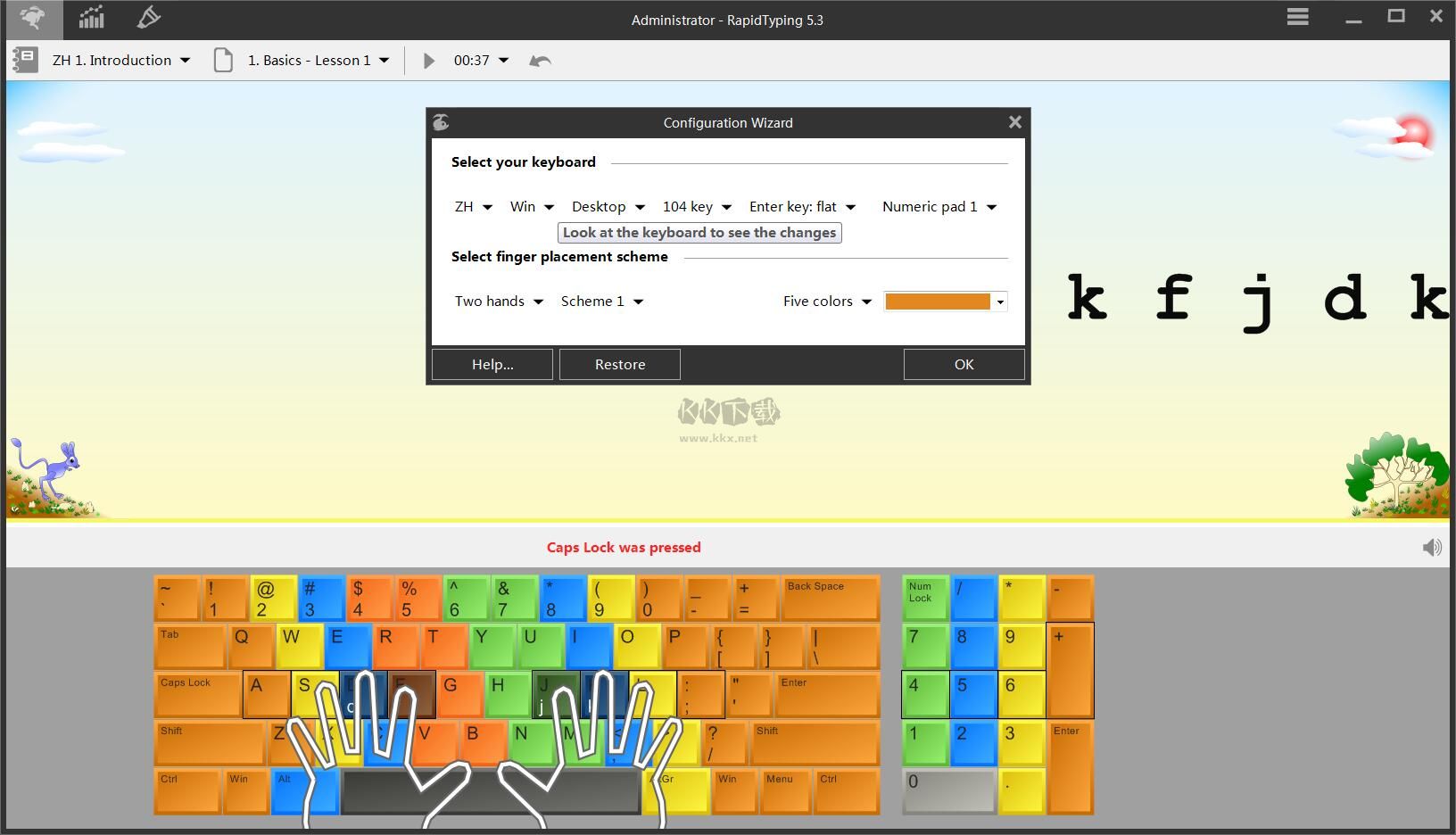The image size is (1456, 835).
Task: Click the numeric pad Enter key
Action: 1071,767
